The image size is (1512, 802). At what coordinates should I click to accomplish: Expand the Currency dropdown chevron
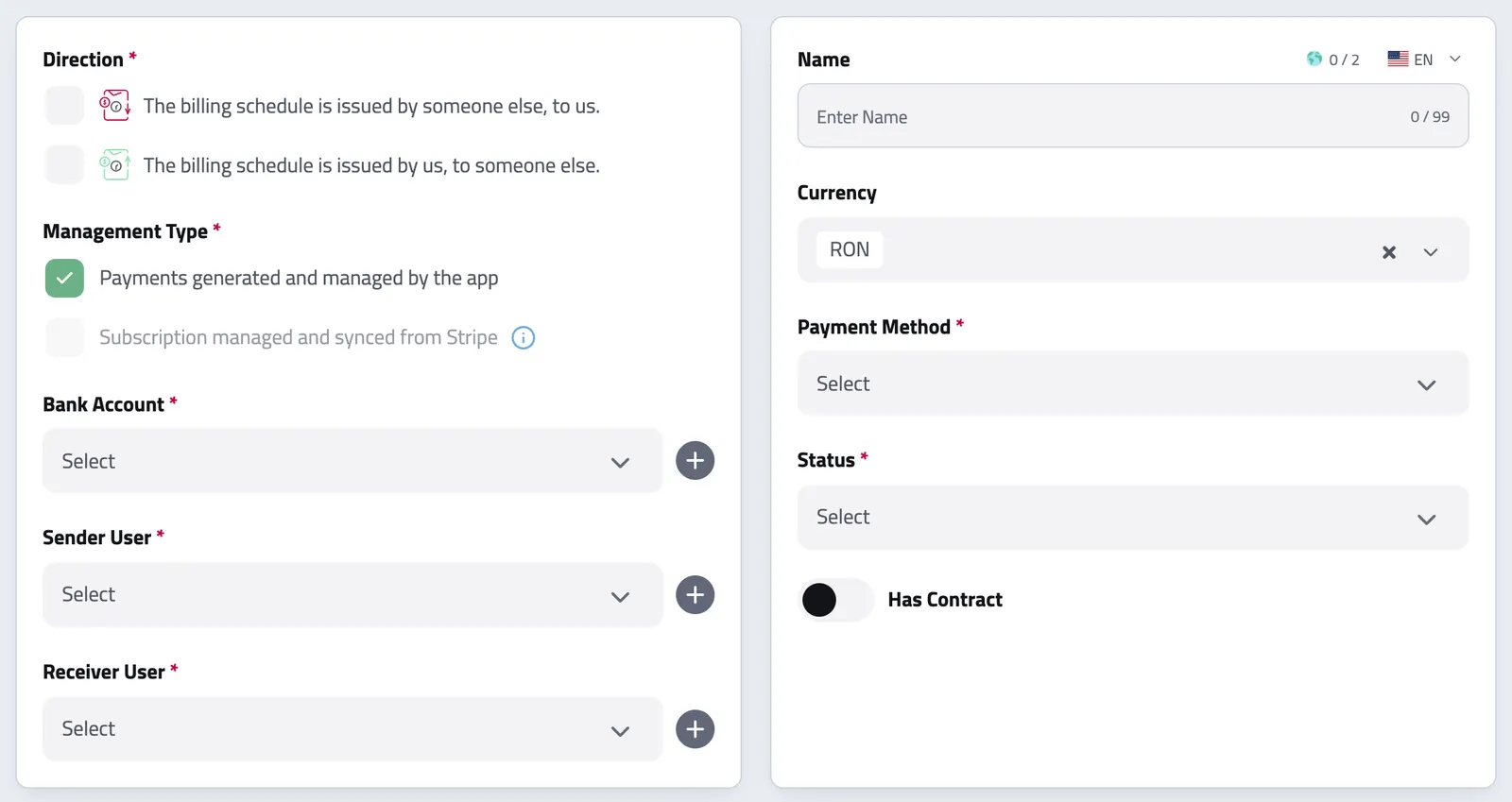pos(1431,252)
